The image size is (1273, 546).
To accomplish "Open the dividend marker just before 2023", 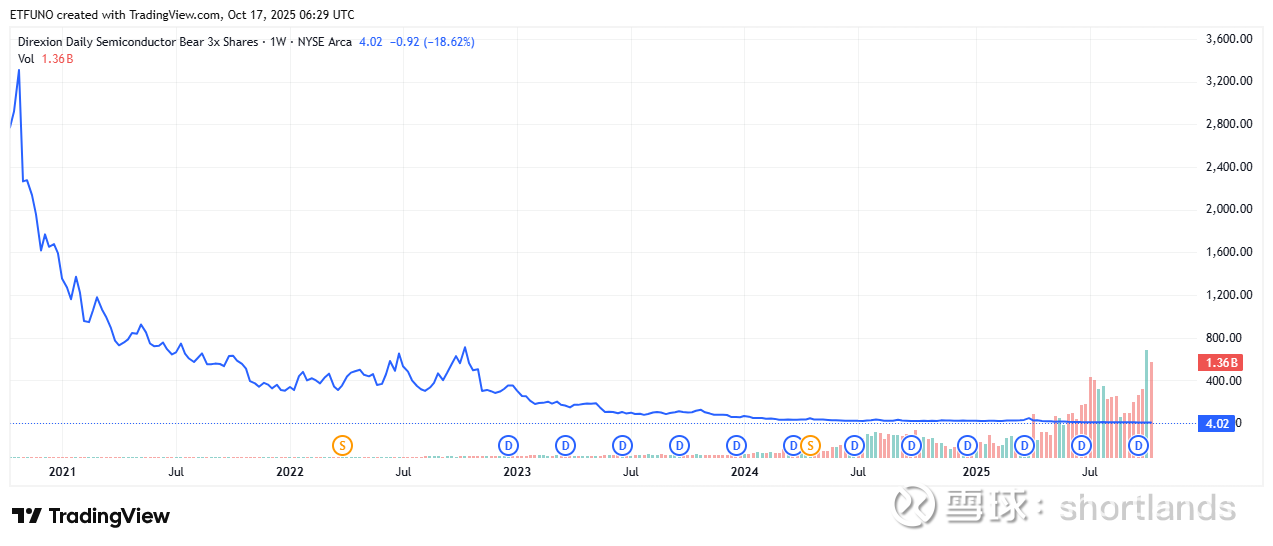I will click(x=508, y=444).
